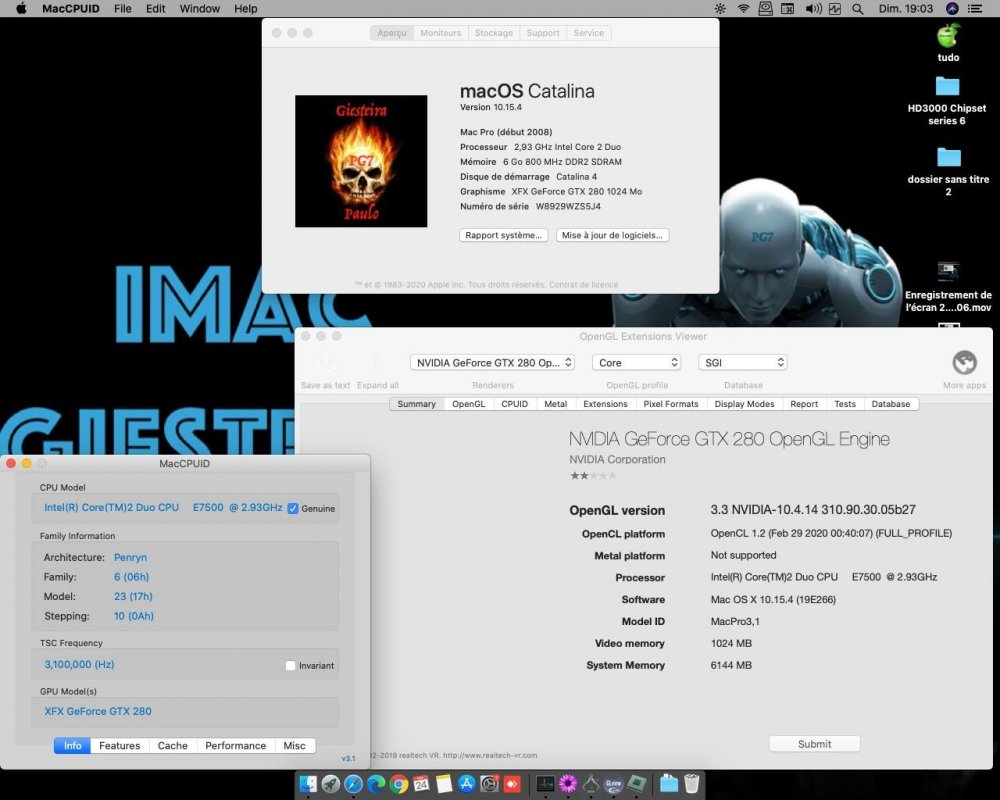1000x800 pixels.
Task: Open the Help menu
Action: coord(246,8)
